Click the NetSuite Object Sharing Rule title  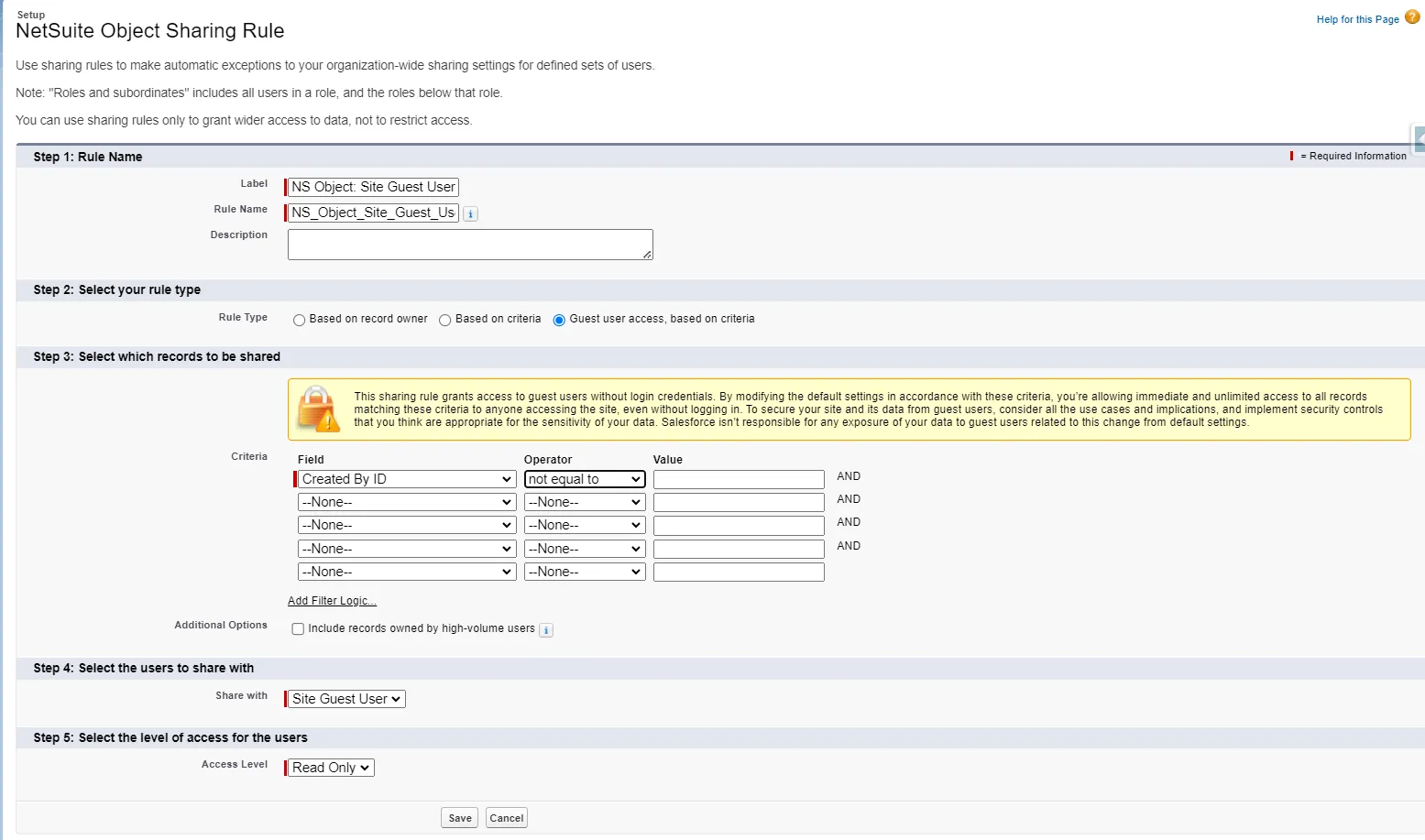[150, 30]
